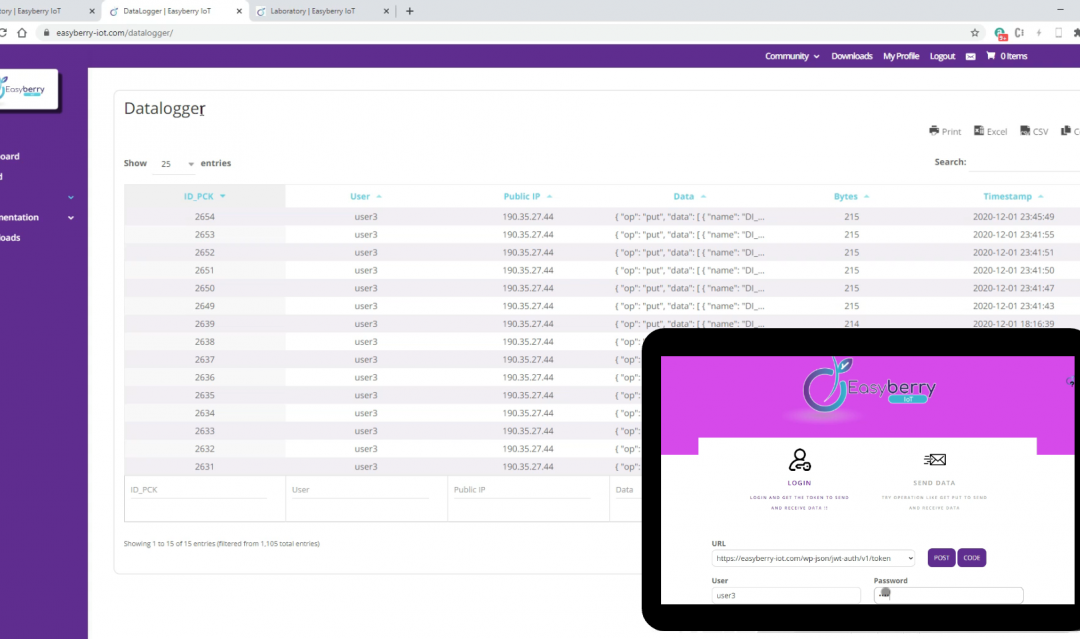Sort table by Timestamp column
This screenshot has height=639, width=1080.
pyautogui.click(x=1013, y=196)
